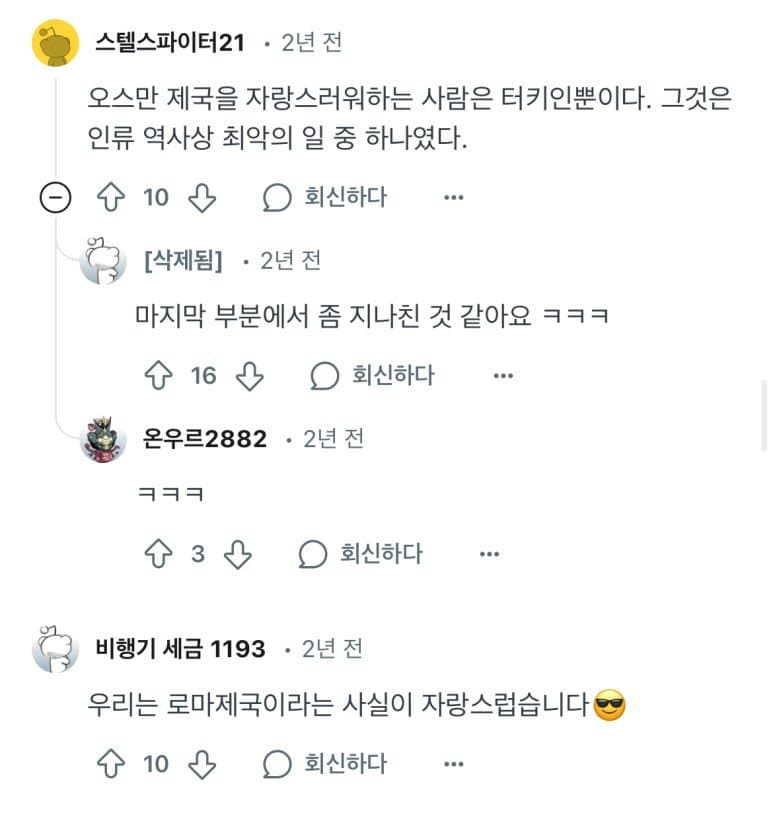This screenshot has width=773, height=817.
Task: Downvote 비행기 세금 1193's comment
Action: (x=203, y=764)
